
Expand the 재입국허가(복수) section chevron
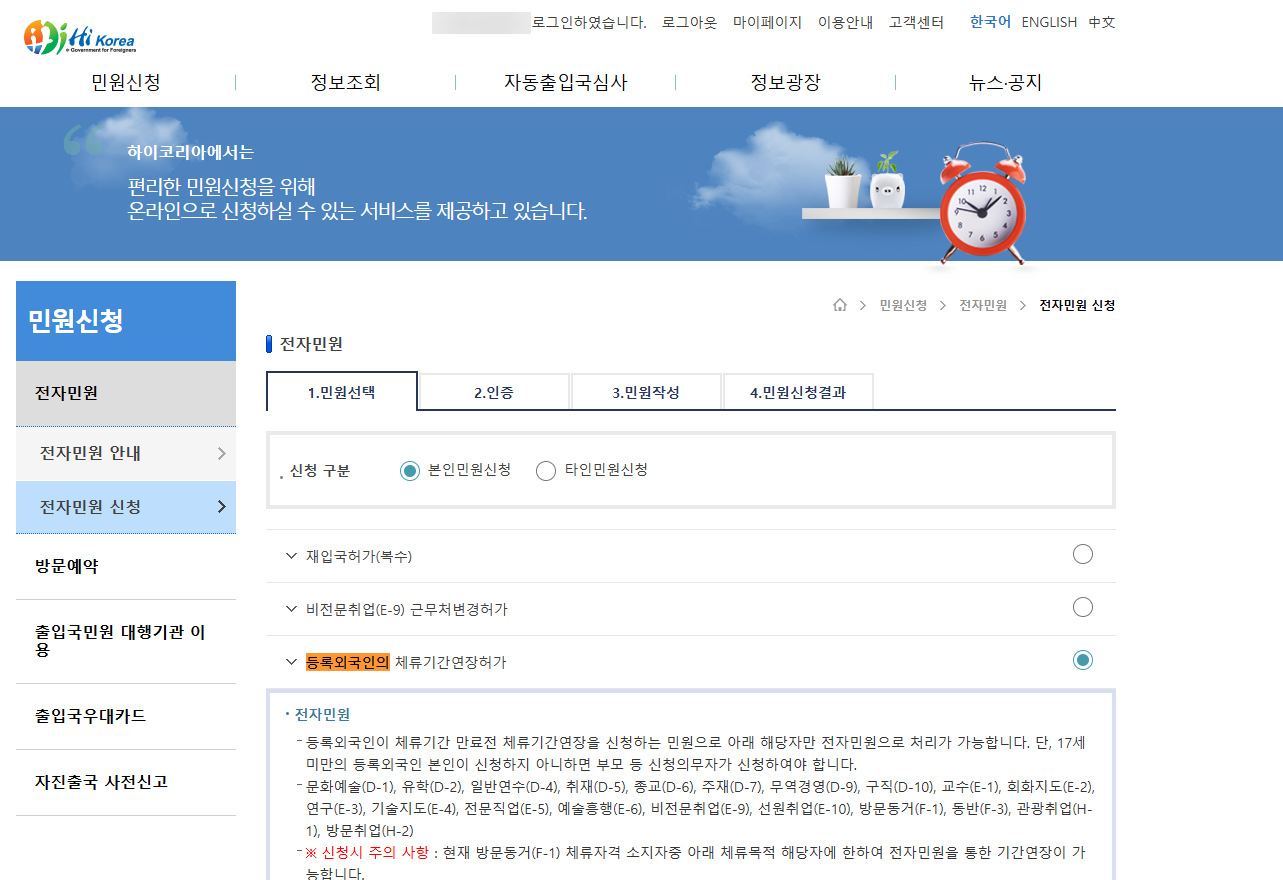pos(291,556)
